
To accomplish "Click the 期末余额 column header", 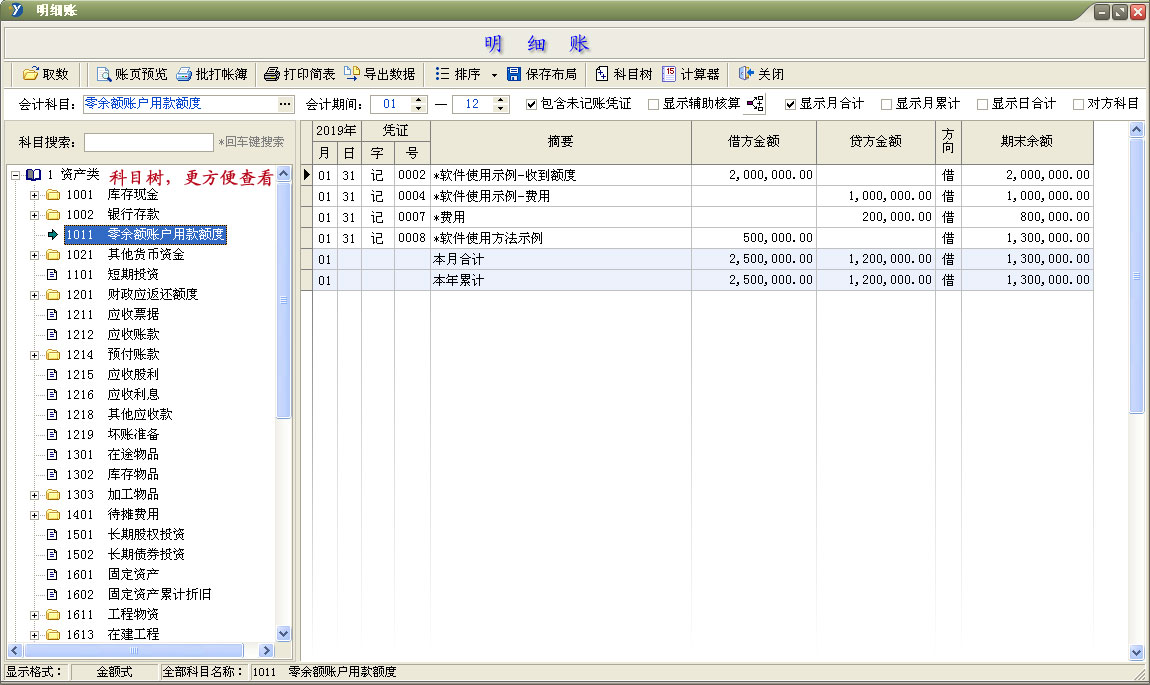I will click(1027, 142).
